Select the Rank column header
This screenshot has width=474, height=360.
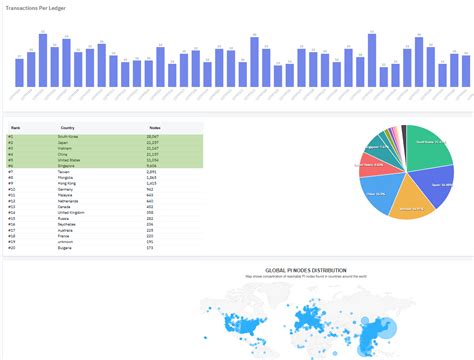[16, 128]
